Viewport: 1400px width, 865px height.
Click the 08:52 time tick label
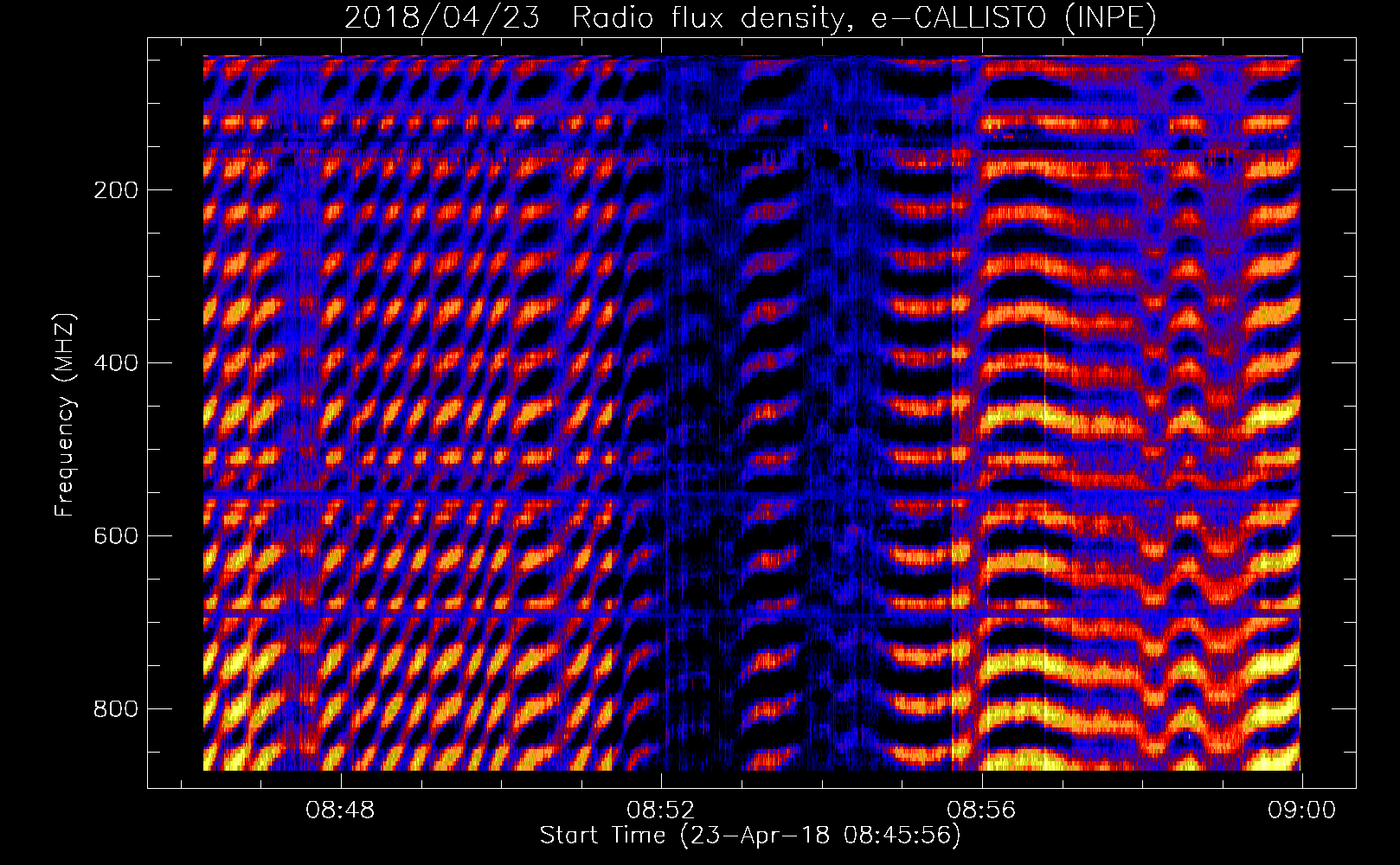tap(661, 811)
